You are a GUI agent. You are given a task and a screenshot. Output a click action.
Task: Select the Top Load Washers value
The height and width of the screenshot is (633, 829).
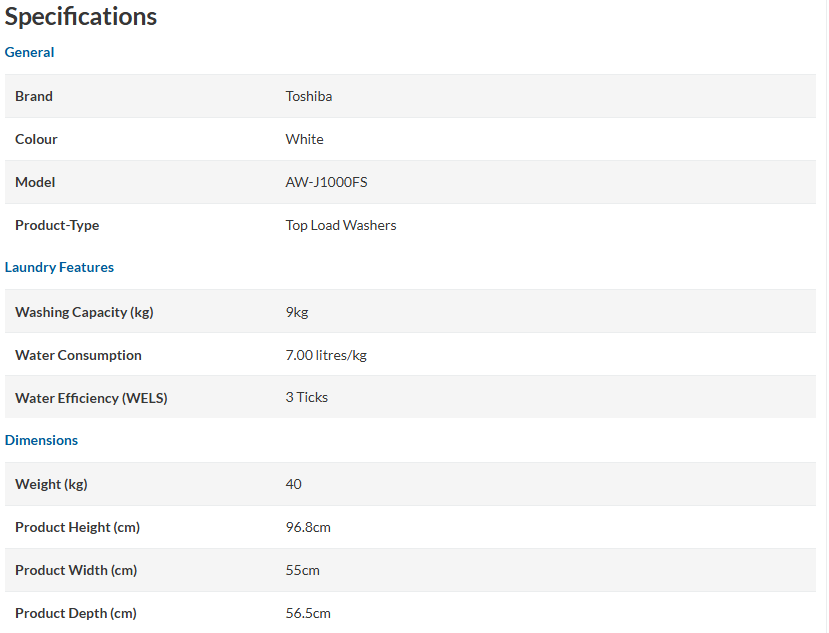pyautogui.click(x=341, y=225)
